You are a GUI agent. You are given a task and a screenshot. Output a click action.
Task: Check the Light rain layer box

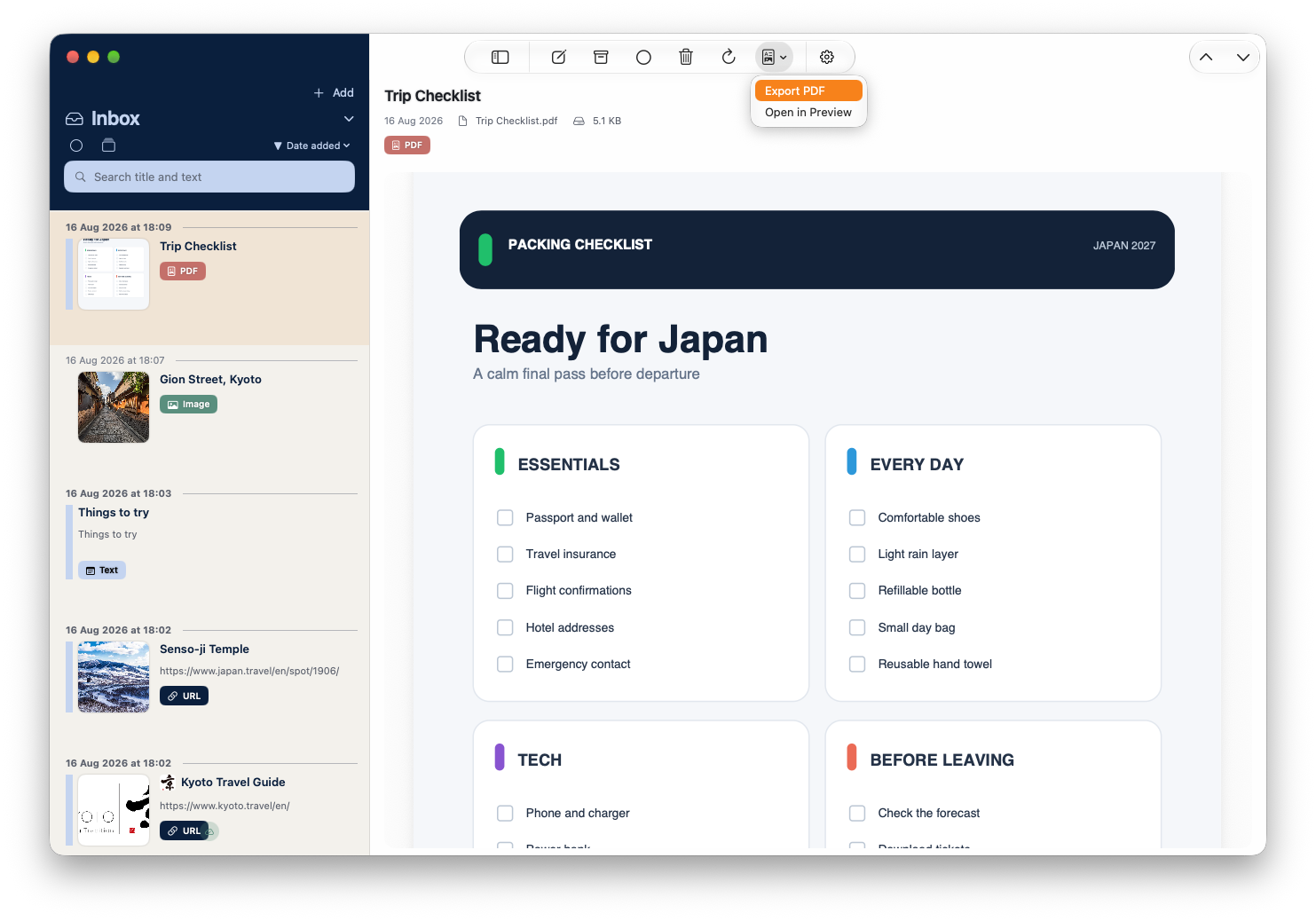coord(857,554)
